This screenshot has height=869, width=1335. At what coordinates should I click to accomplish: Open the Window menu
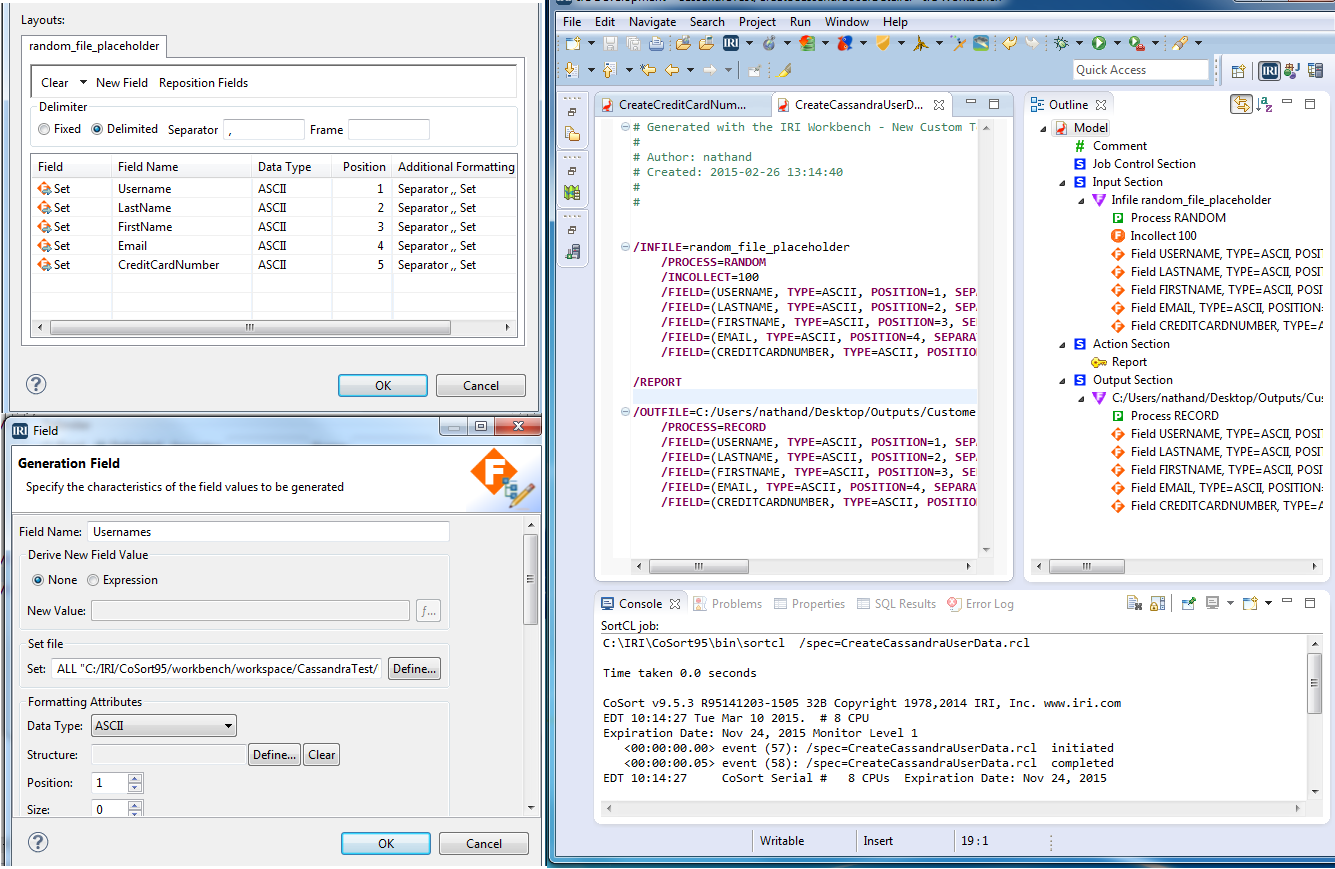pyautogui.click(x=847, y=21)
